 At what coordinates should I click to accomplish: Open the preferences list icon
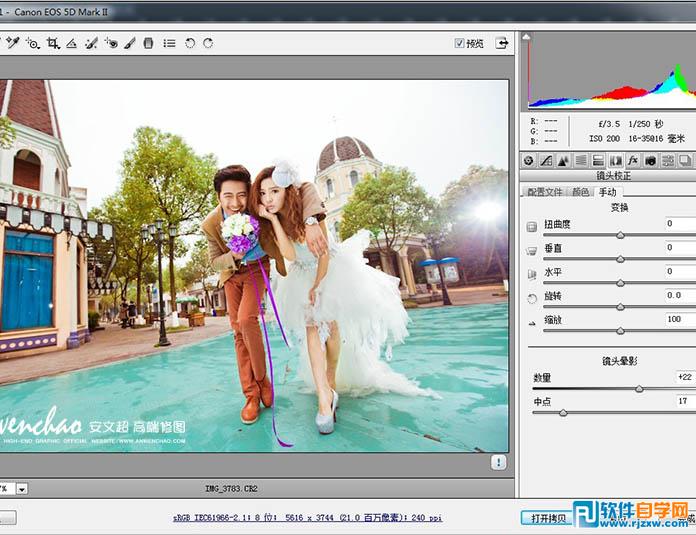(169, 43)
